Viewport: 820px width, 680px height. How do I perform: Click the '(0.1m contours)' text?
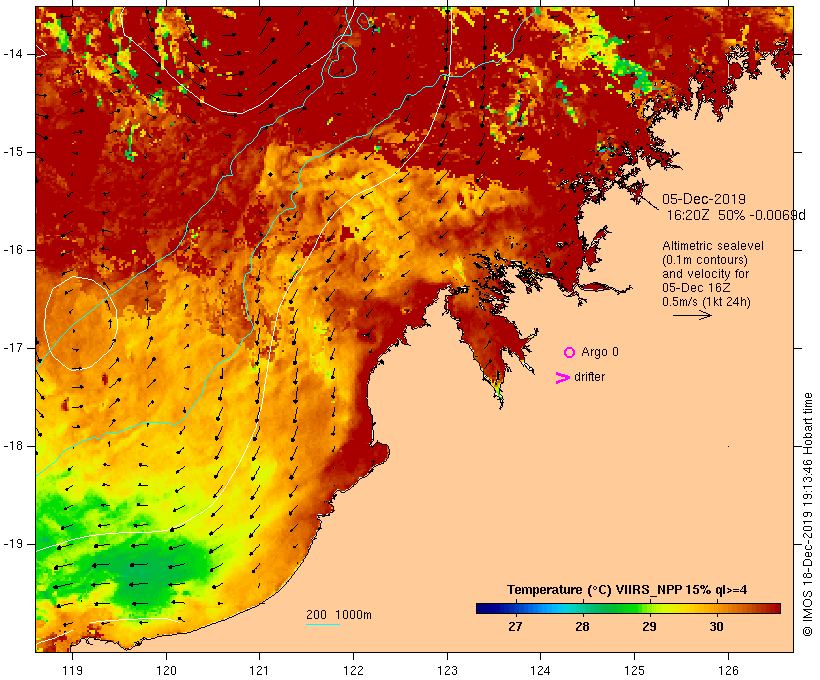[705, 260]
